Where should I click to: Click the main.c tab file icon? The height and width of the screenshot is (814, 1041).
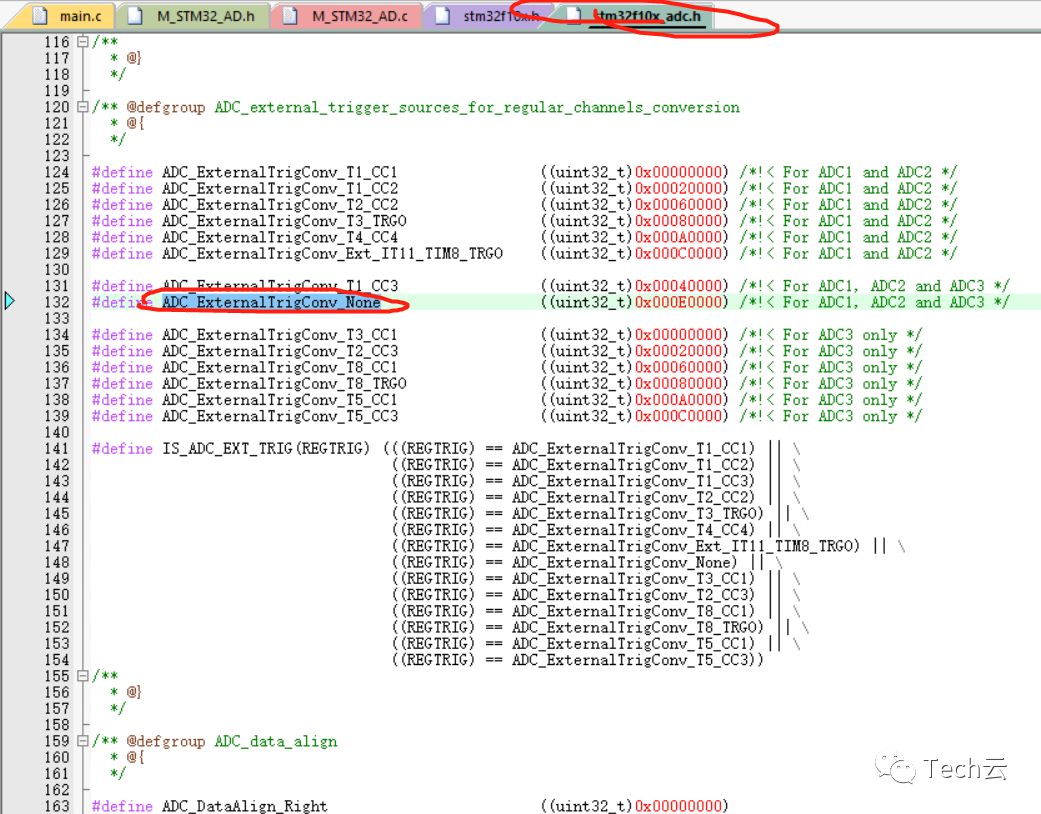pyautogui.click(x=40, y=16)
